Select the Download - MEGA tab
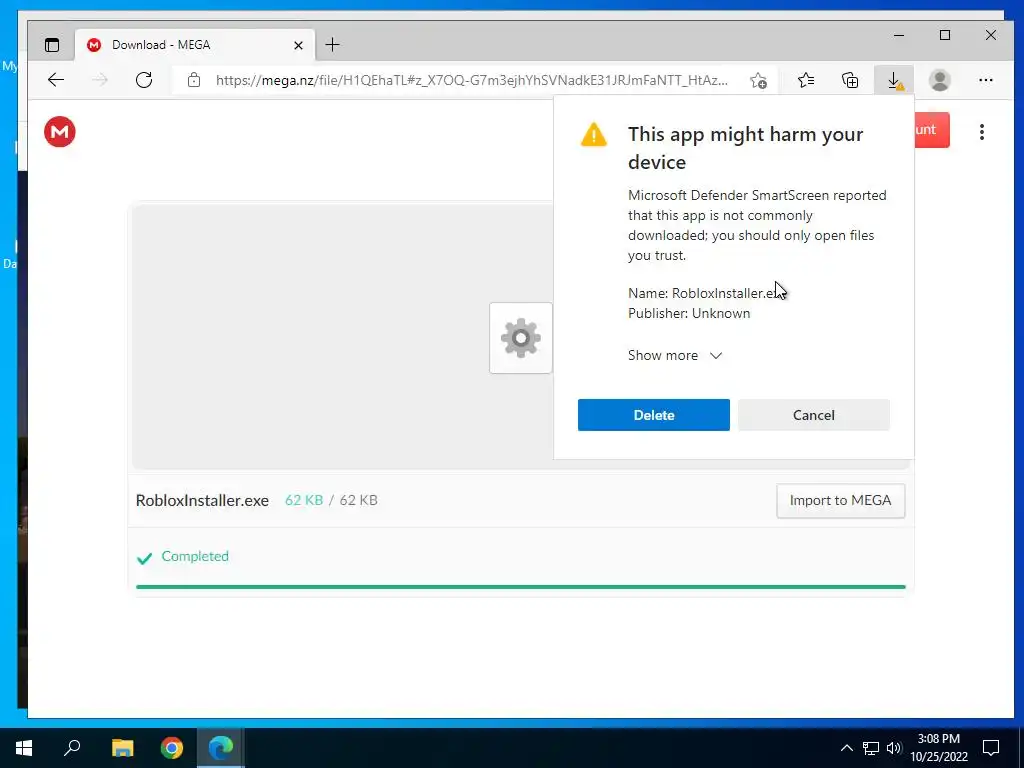Image resolution: width=1024 pixels, height=768 pixels. tap(194, 44)
